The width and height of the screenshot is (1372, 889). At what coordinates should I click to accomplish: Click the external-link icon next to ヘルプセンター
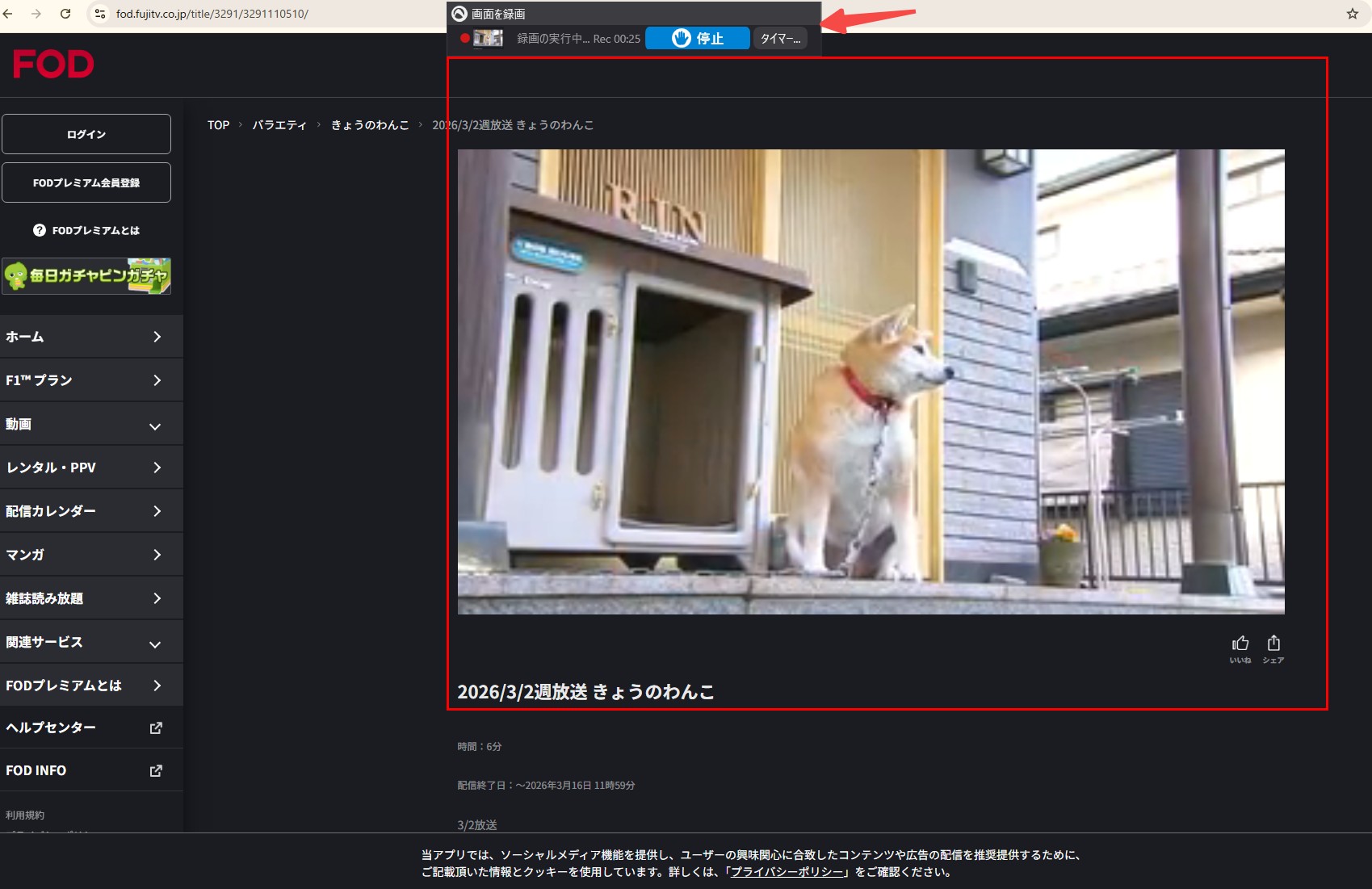tap(156, 728)
